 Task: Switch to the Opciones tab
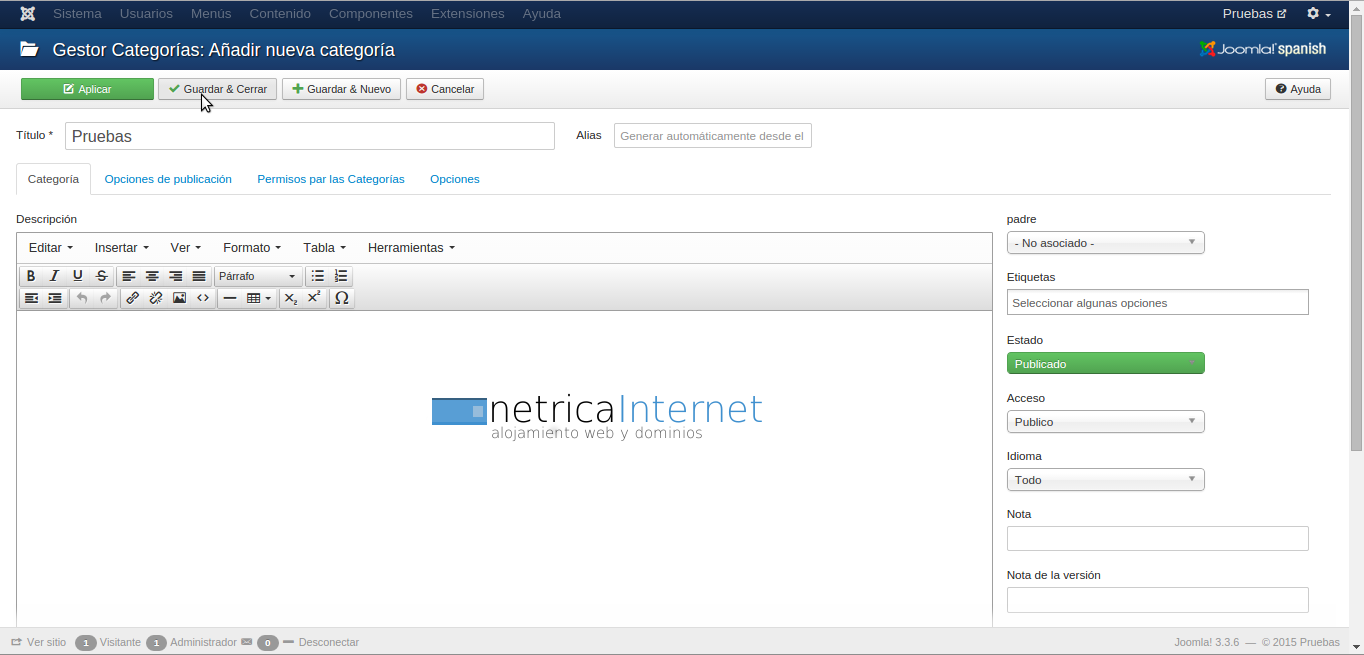[x=455, y=179]
